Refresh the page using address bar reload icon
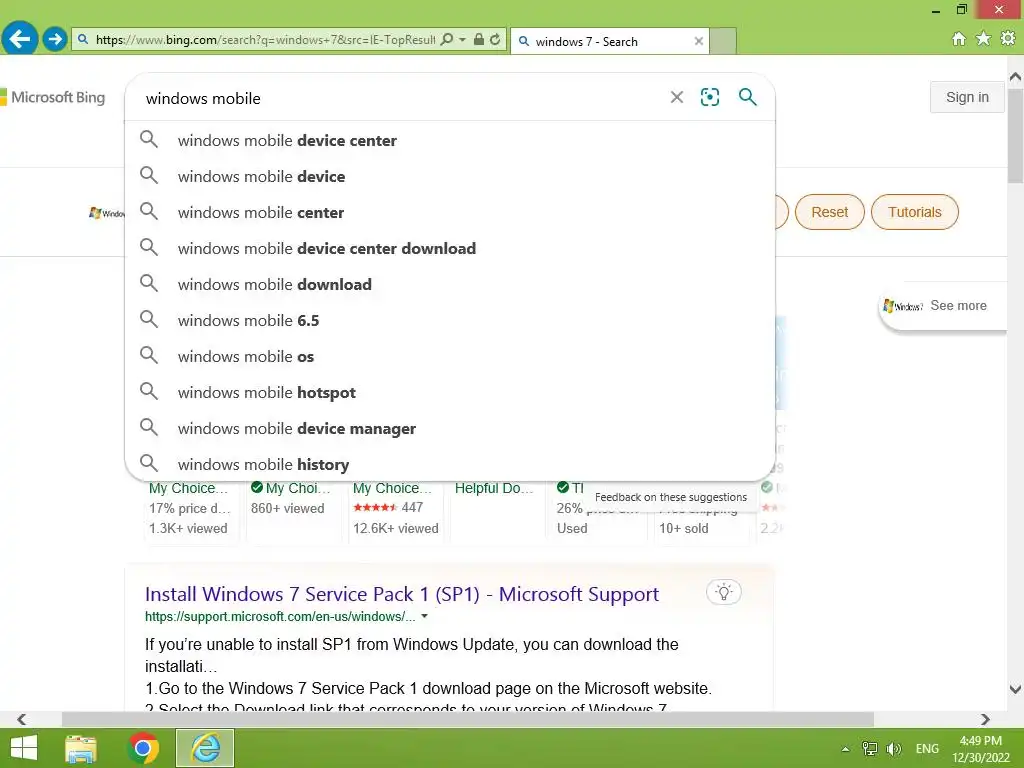 496,40
